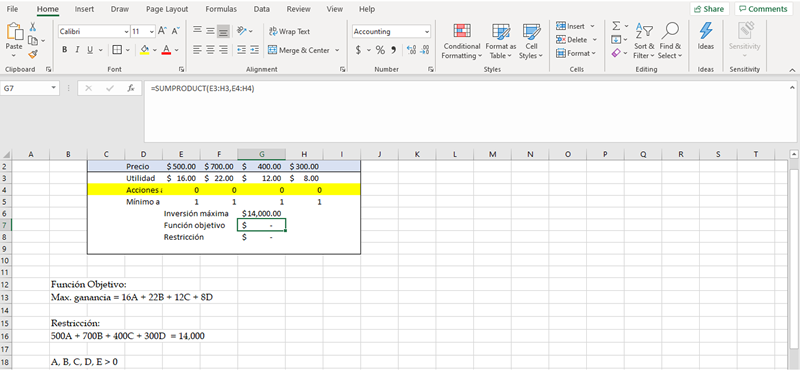Click the Copy icon in Clipboard group
This screenshot has width=800, height=371.
click(33, 40)
